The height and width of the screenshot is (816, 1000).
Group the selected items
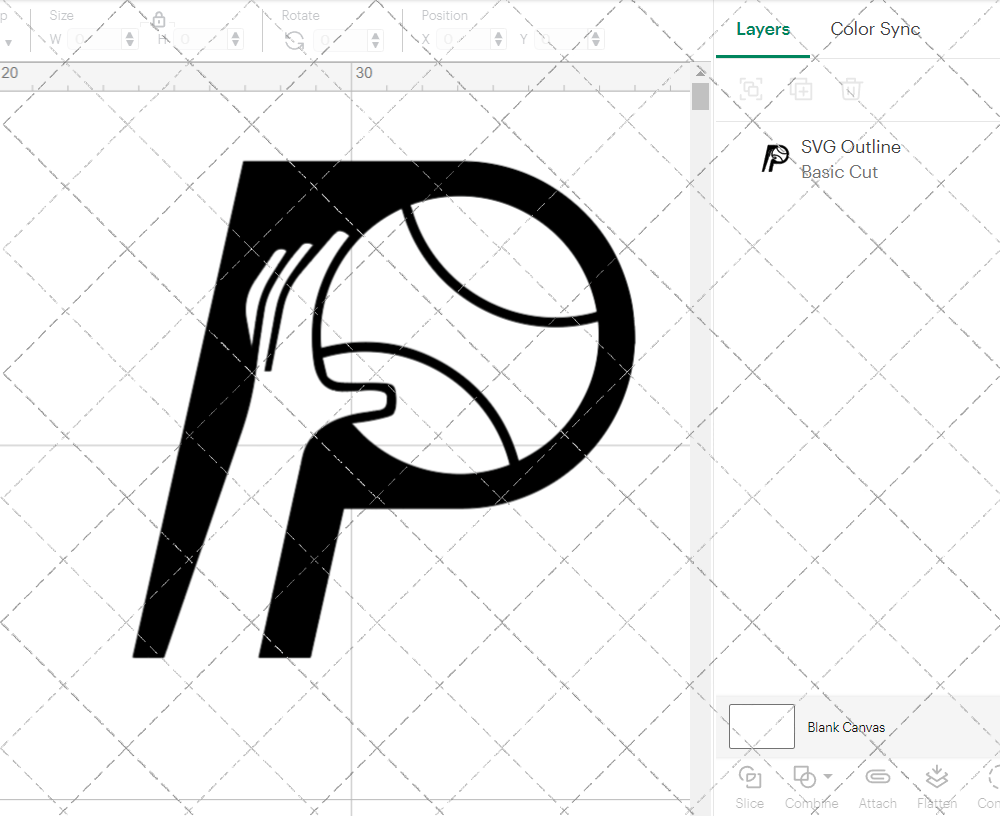point(751,89)
